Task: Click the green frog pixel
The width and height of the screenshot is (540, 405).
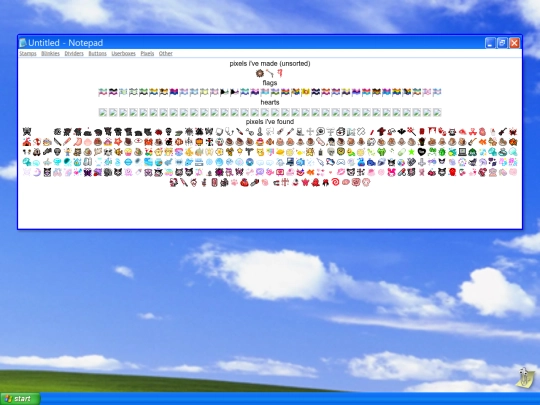Action: [x=382, y=152]
